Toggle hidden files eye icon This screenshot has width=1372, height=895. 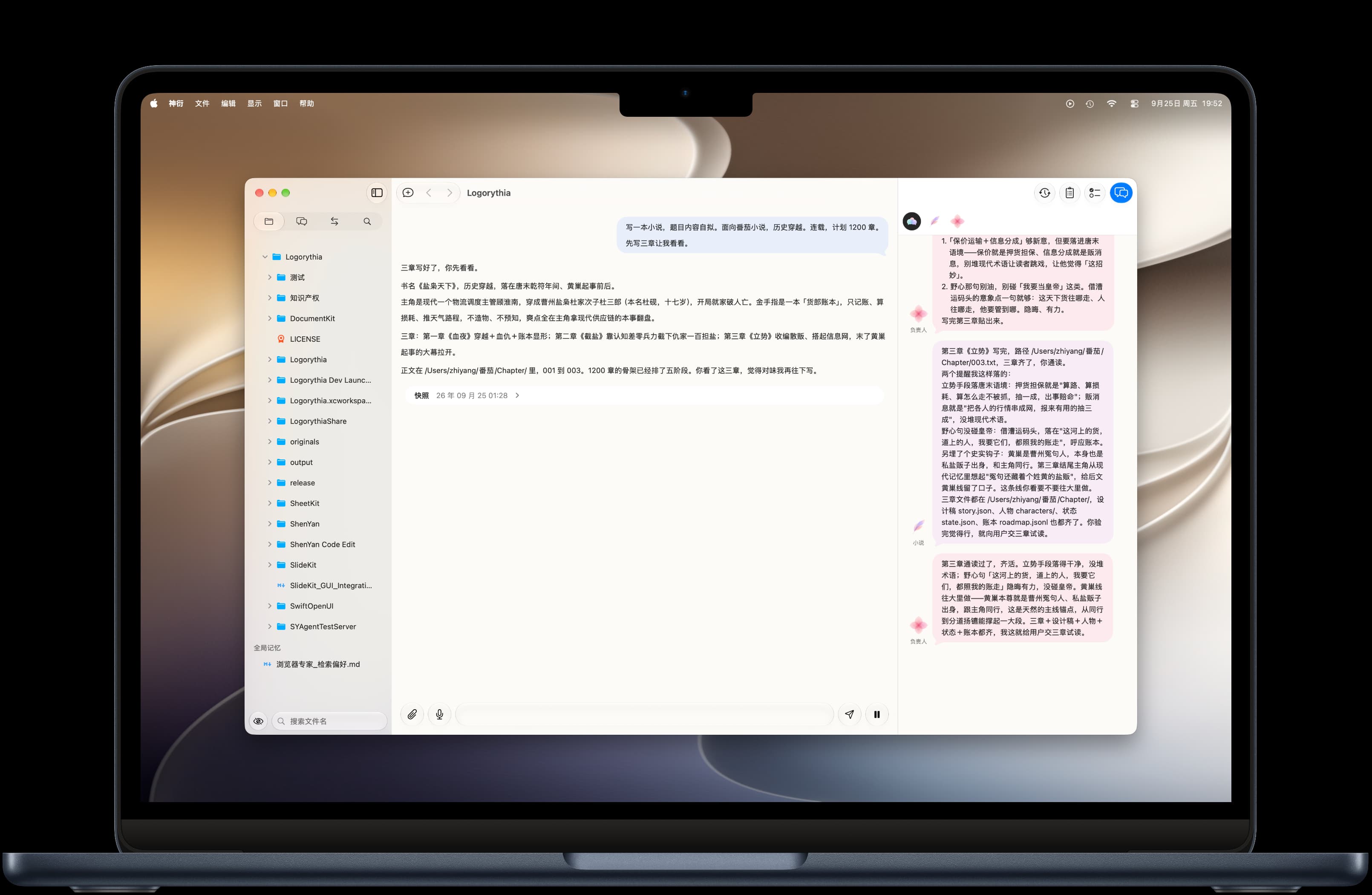pyautogui.click(x=258, y=721)
